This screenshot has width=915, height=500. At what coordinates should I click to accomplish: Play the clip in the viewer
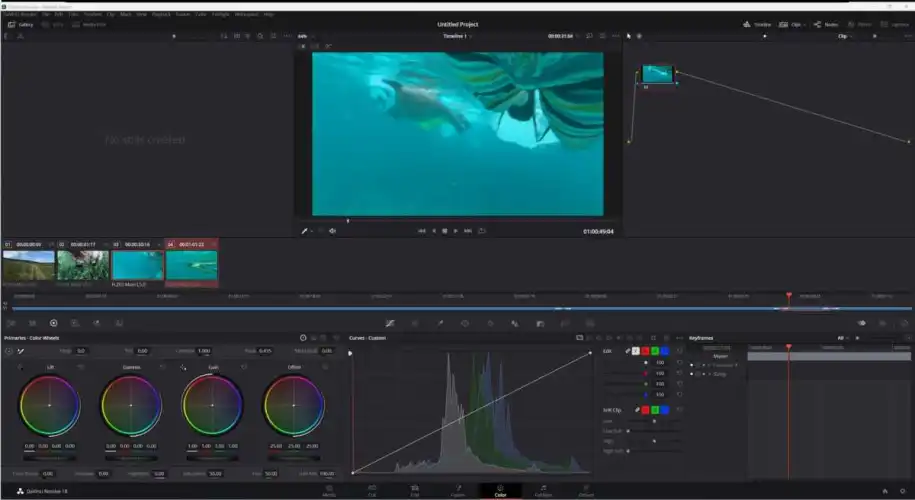point(456,231)
